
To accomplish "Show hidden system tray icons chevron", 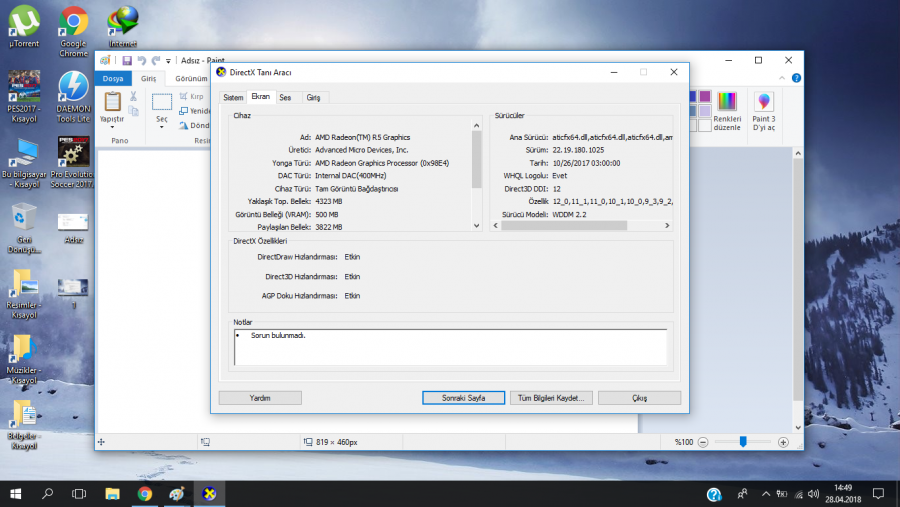I will click(x=766, y=494).
